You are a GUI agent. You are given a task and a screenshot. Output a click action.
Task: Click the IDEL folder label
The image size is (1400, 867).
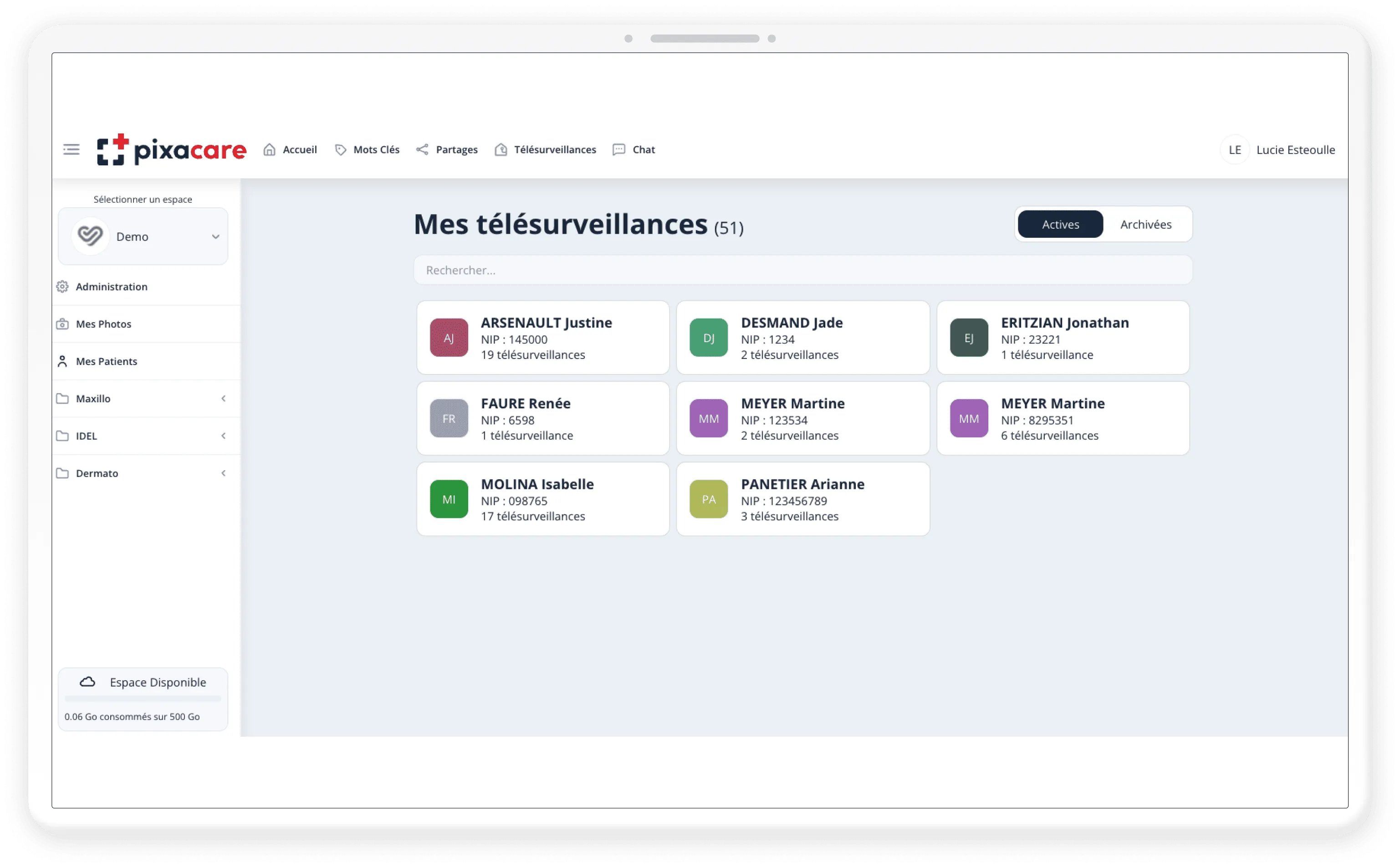87,436
